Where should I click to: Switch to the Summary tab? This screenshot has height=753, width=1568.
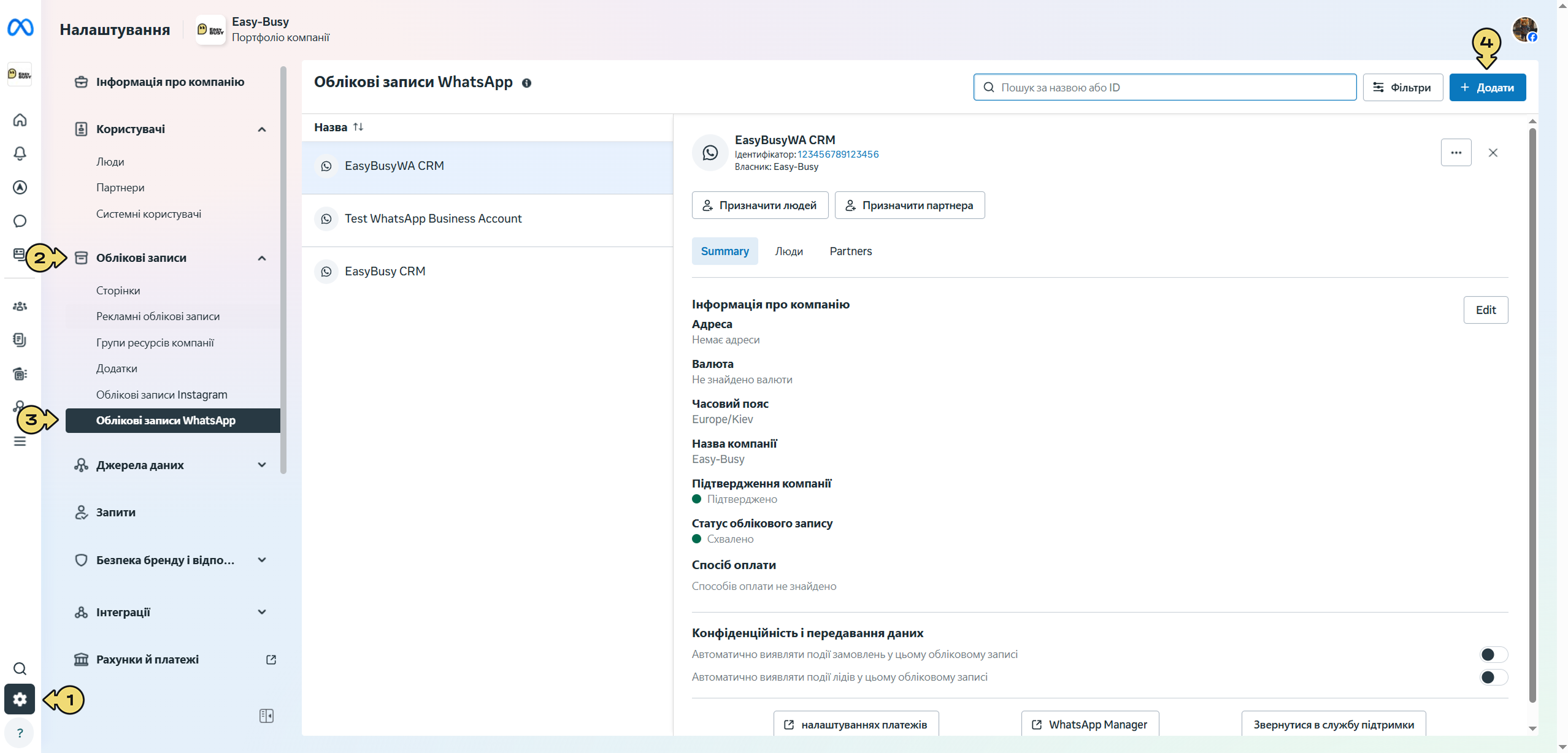724,251
